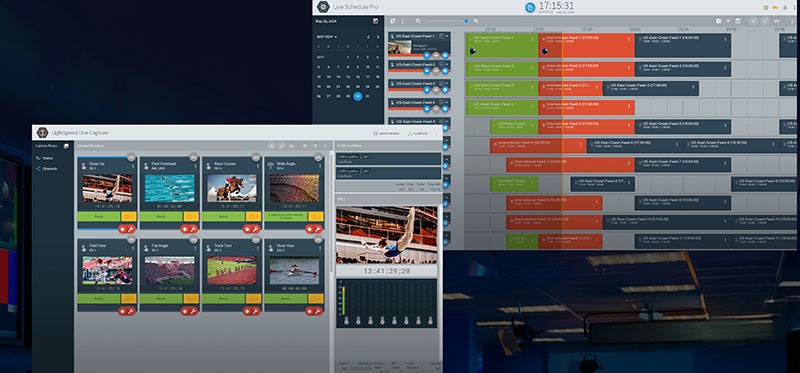The image size is (800, 373).
Task: Click wrench icon on Fan Angle card
Action: (x=193, y=311)
